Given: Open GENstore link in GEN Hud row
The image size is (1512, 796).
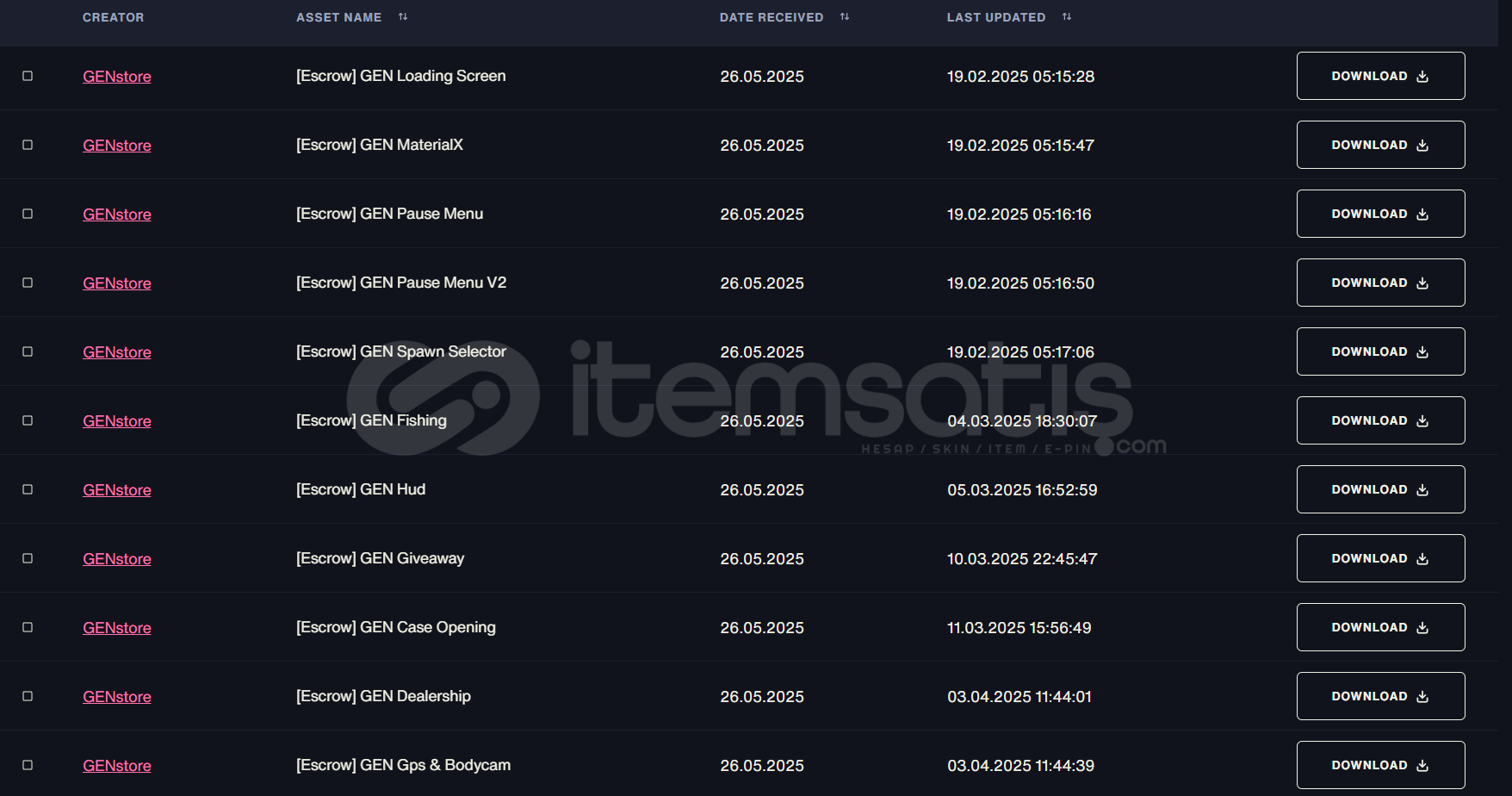Looking at the screenshot, I should click(117, 490).
